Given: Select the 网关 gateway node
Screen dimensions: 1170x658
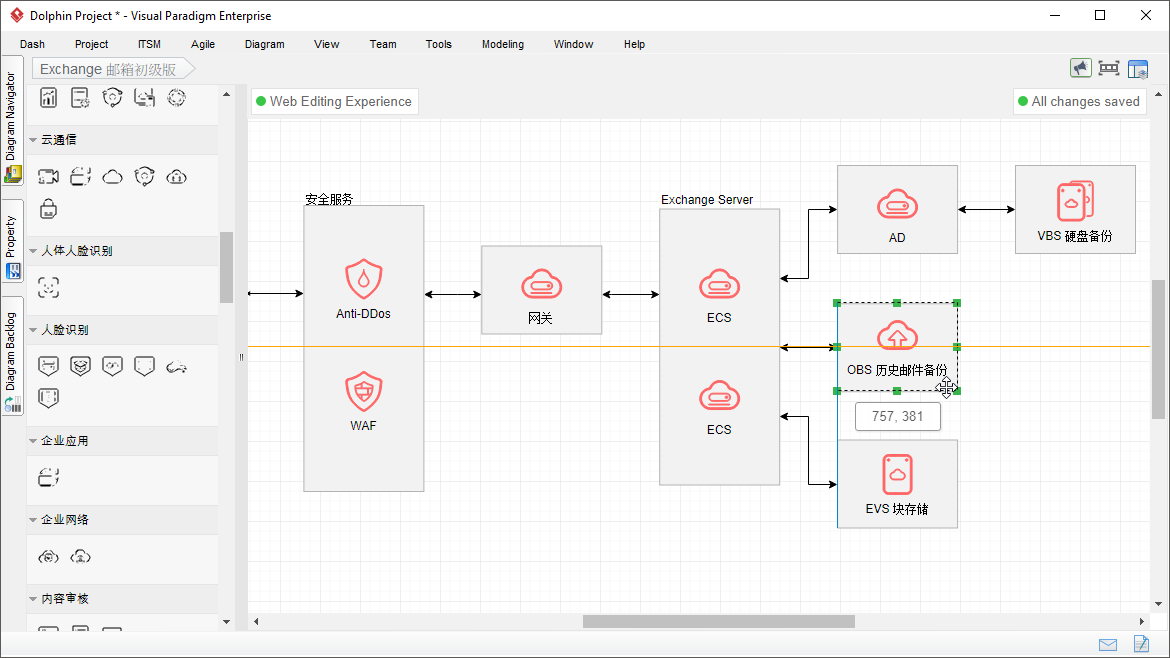Looking at the screenshot, I should click(x=542, y=290).
